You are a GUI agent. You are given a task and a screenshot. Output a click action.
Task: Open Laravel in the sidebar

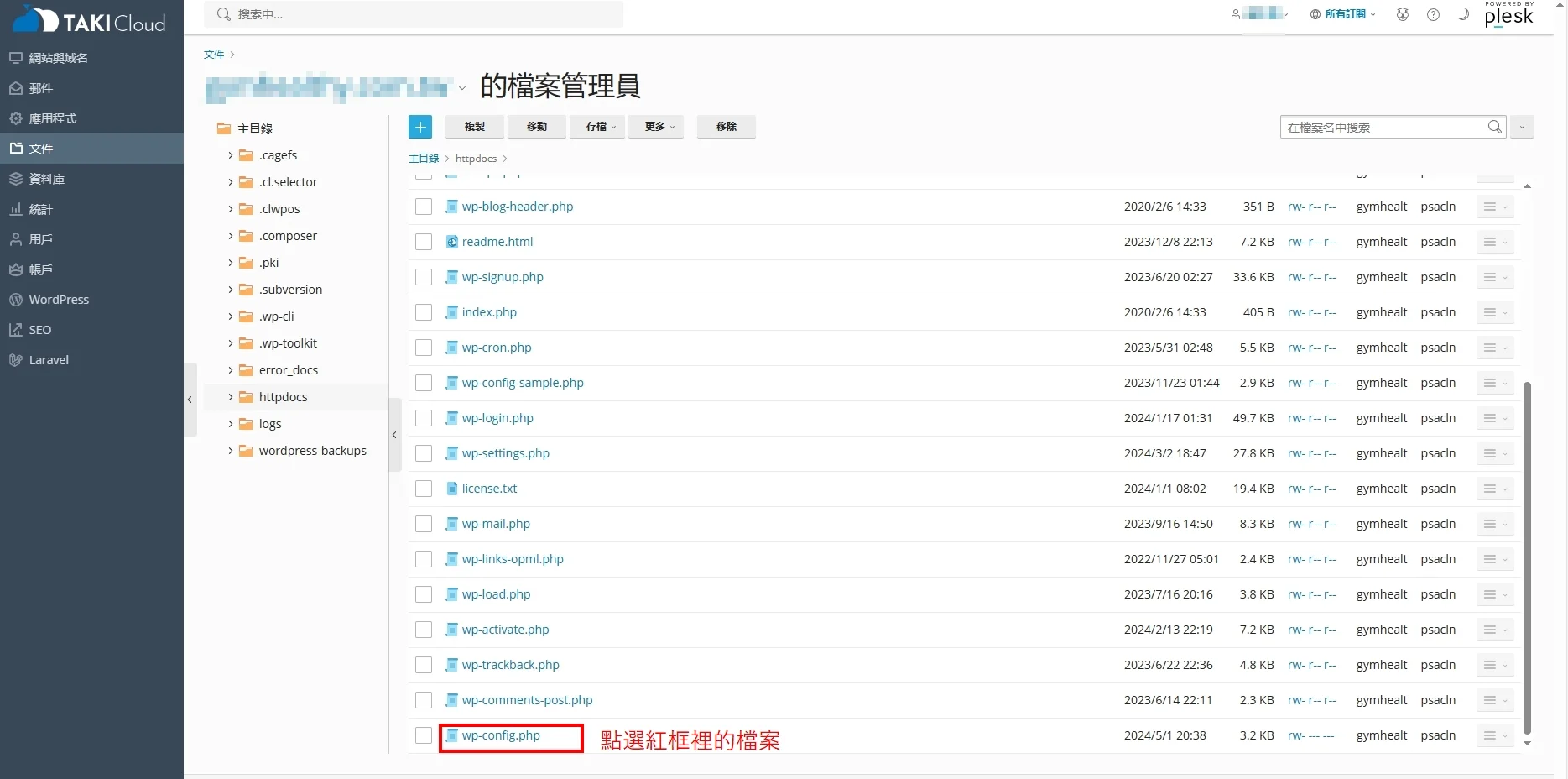click(91, 360)
